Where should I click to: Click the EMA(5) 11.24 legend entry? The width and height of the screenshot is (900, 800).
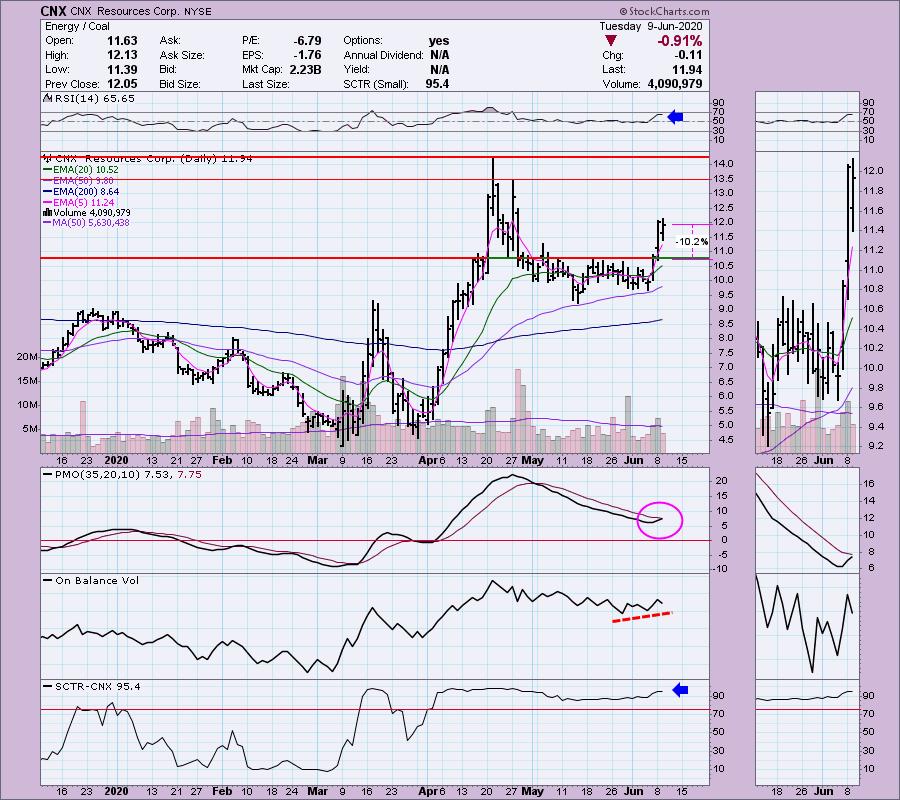[79, 203]
